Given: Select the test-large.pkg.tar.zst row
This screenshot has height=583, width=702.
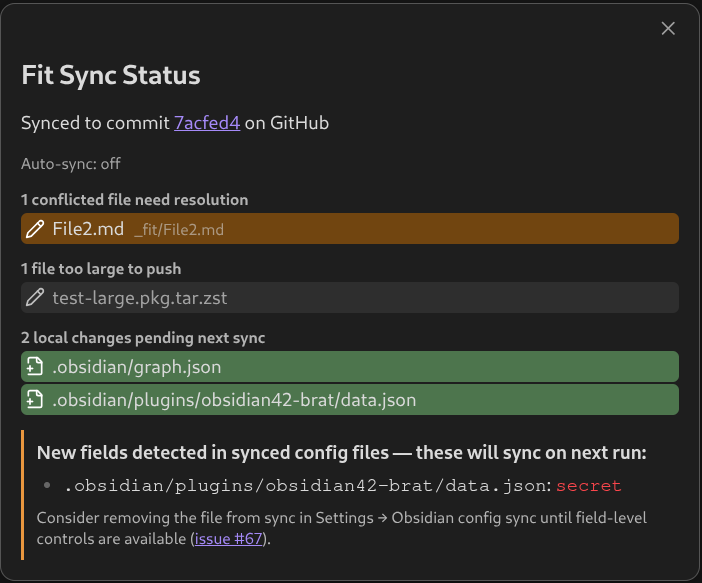Looking at the screenshot, I should click(350, 298).
